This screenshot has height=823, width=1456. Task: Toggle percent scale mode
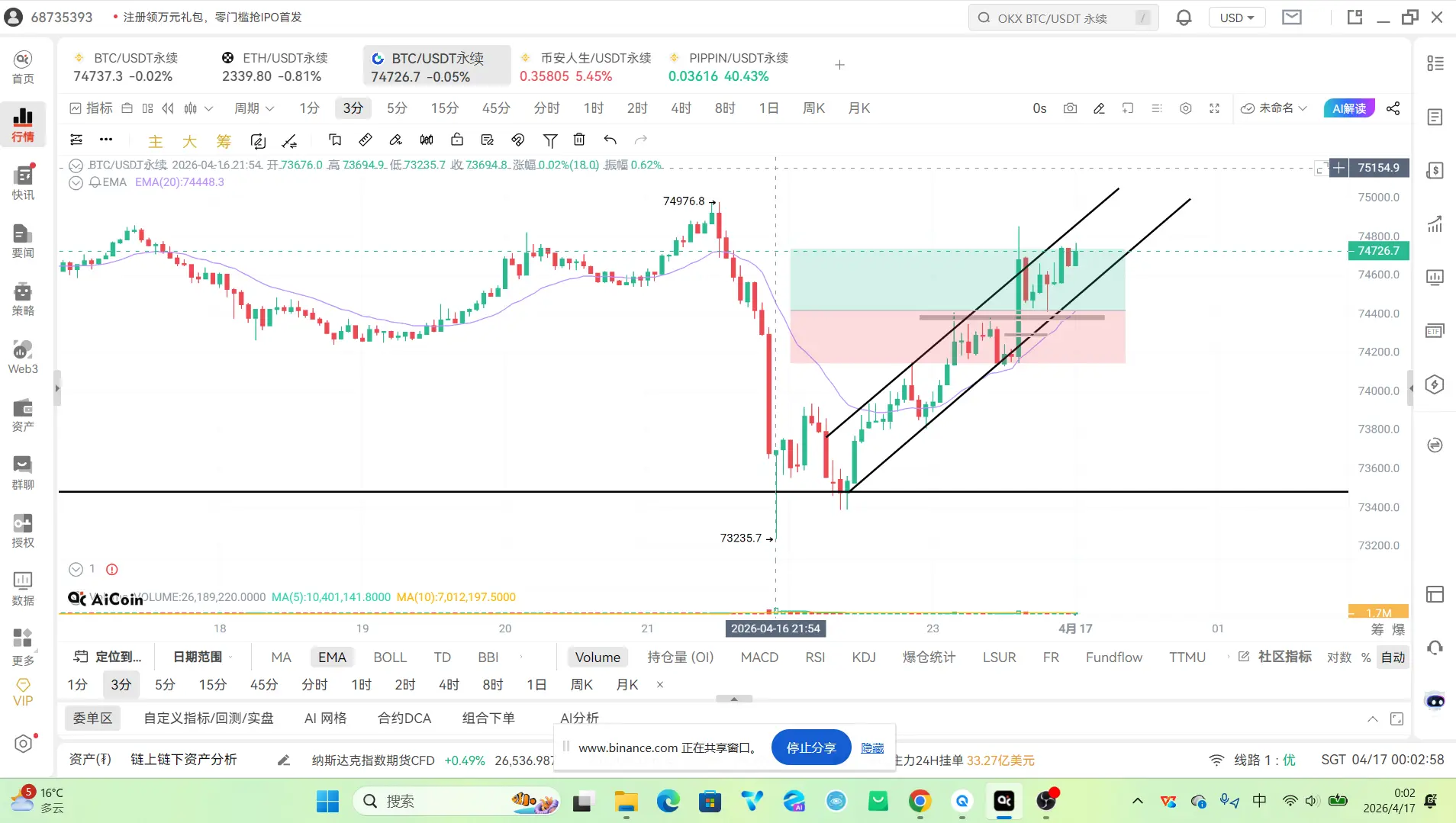coord(1366,657)
